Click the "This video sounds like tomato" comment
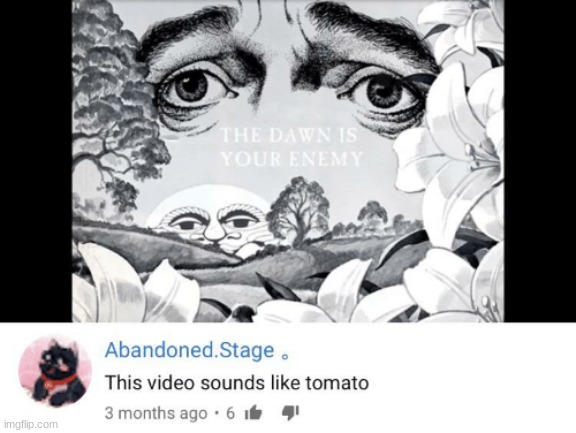The image size is (576, 433). (237, 383)
